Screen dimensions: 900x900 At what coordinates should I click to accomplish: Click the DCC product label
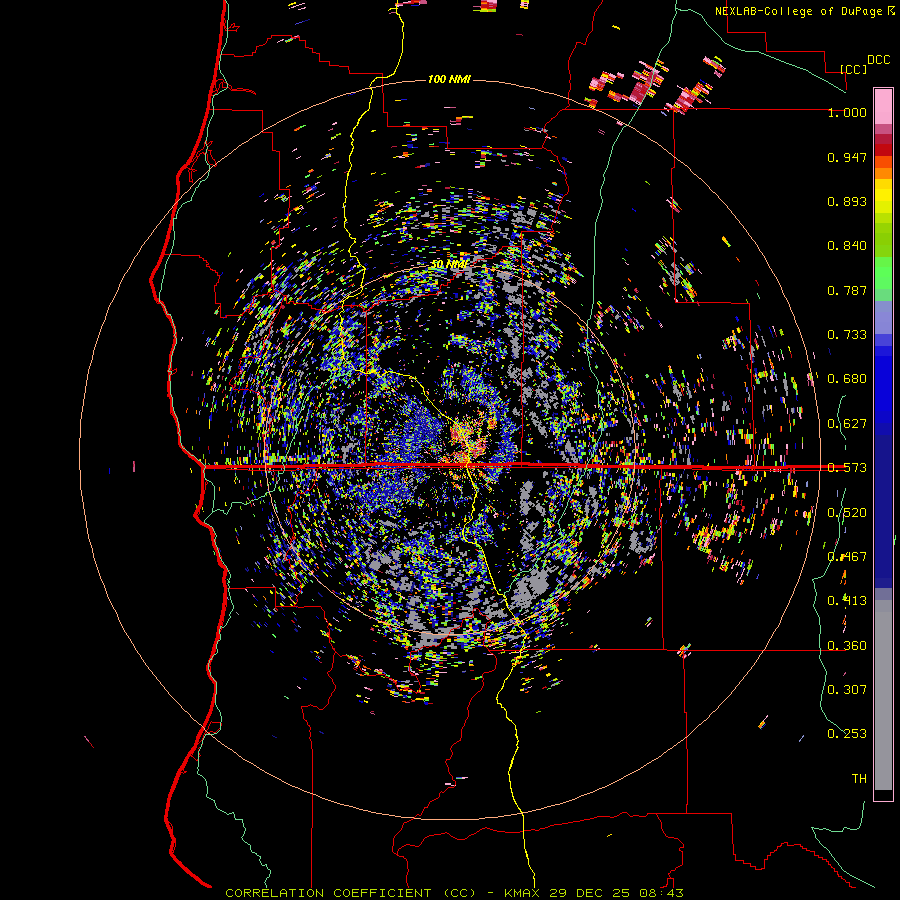pyautogui.click(x=878, y=60)
